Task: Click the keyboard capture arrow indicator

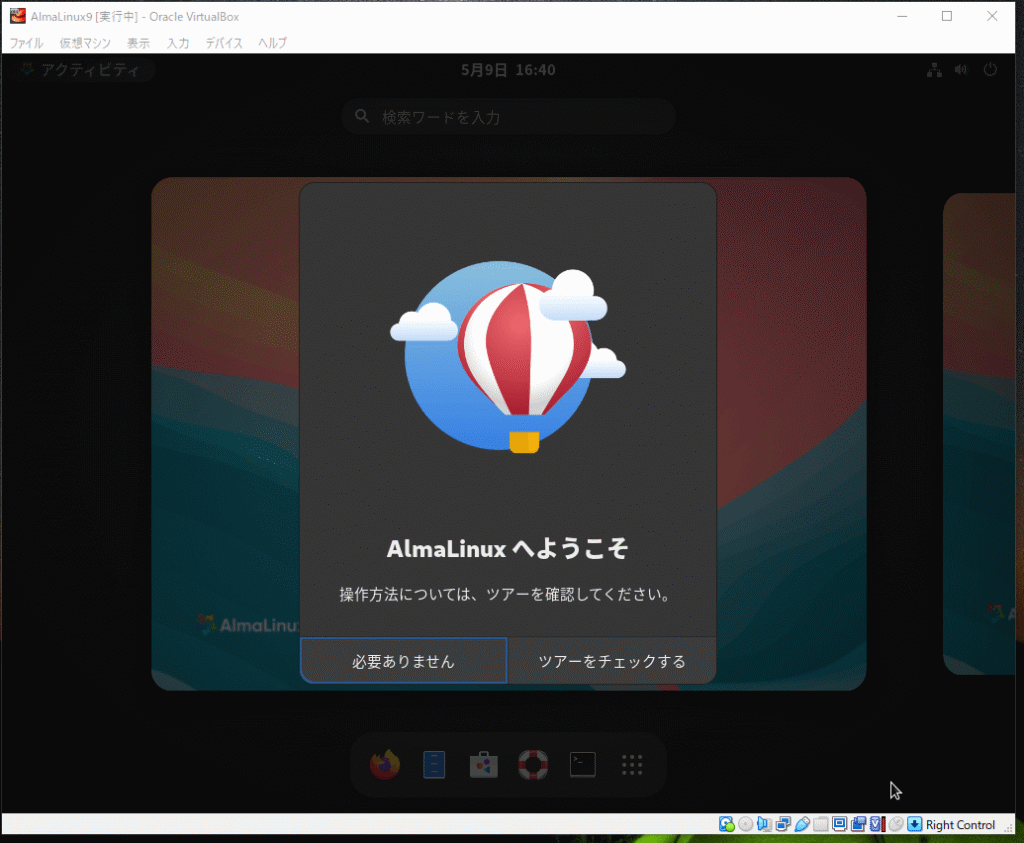Action: click(914, 824)
